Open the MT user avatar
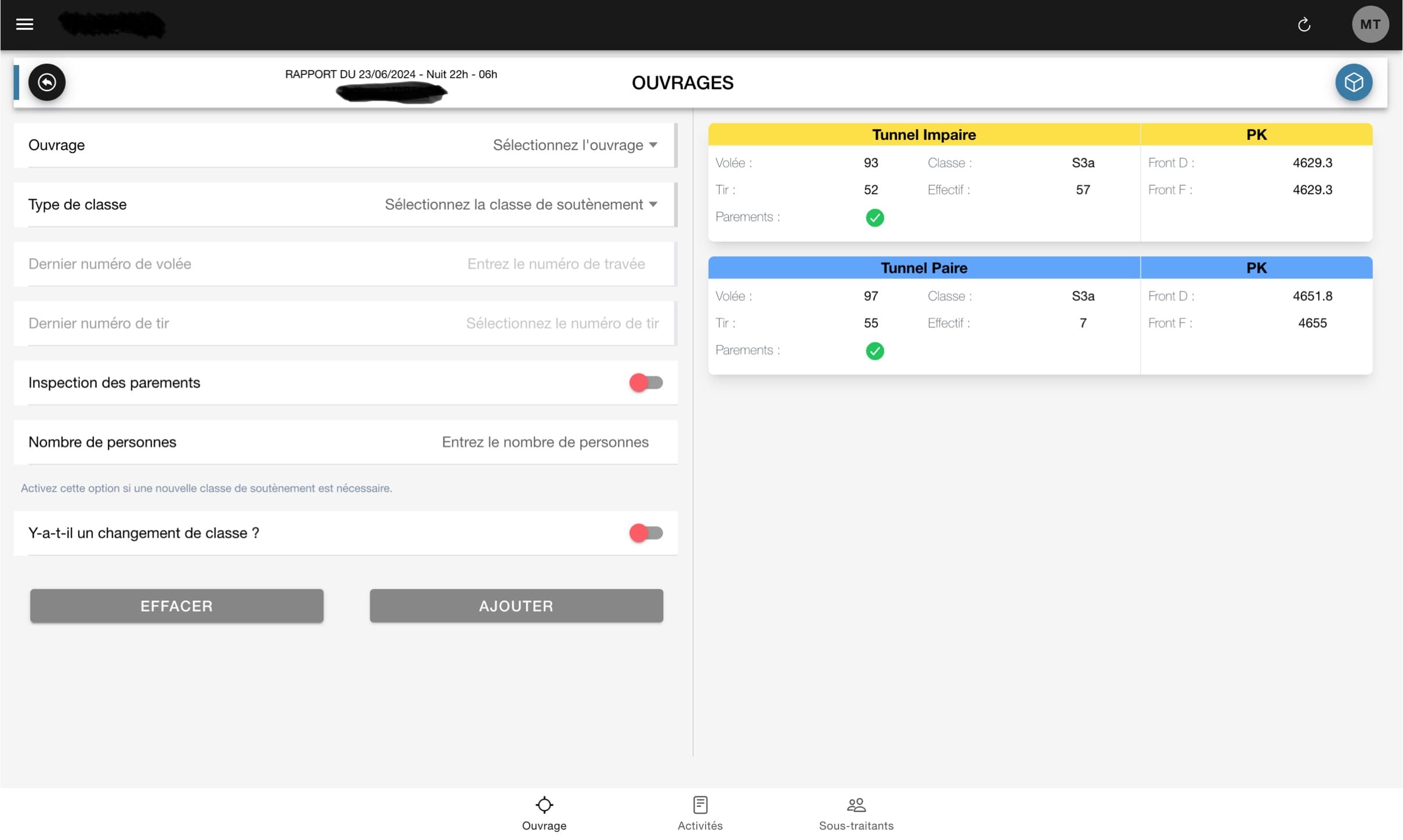1403x840 pixels. pos(1369,24)
